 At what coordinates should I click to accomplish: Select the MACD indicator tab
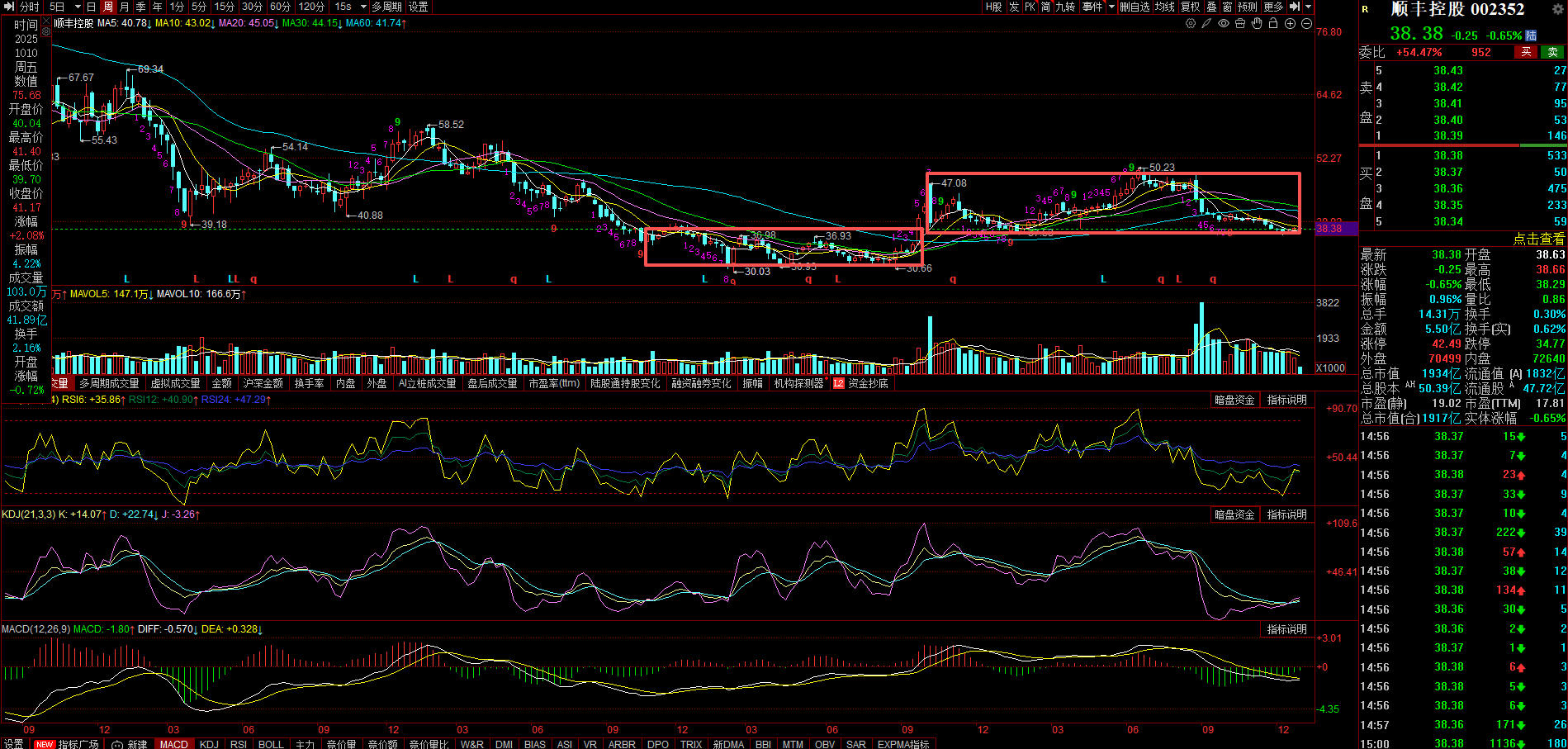point(173,744)
